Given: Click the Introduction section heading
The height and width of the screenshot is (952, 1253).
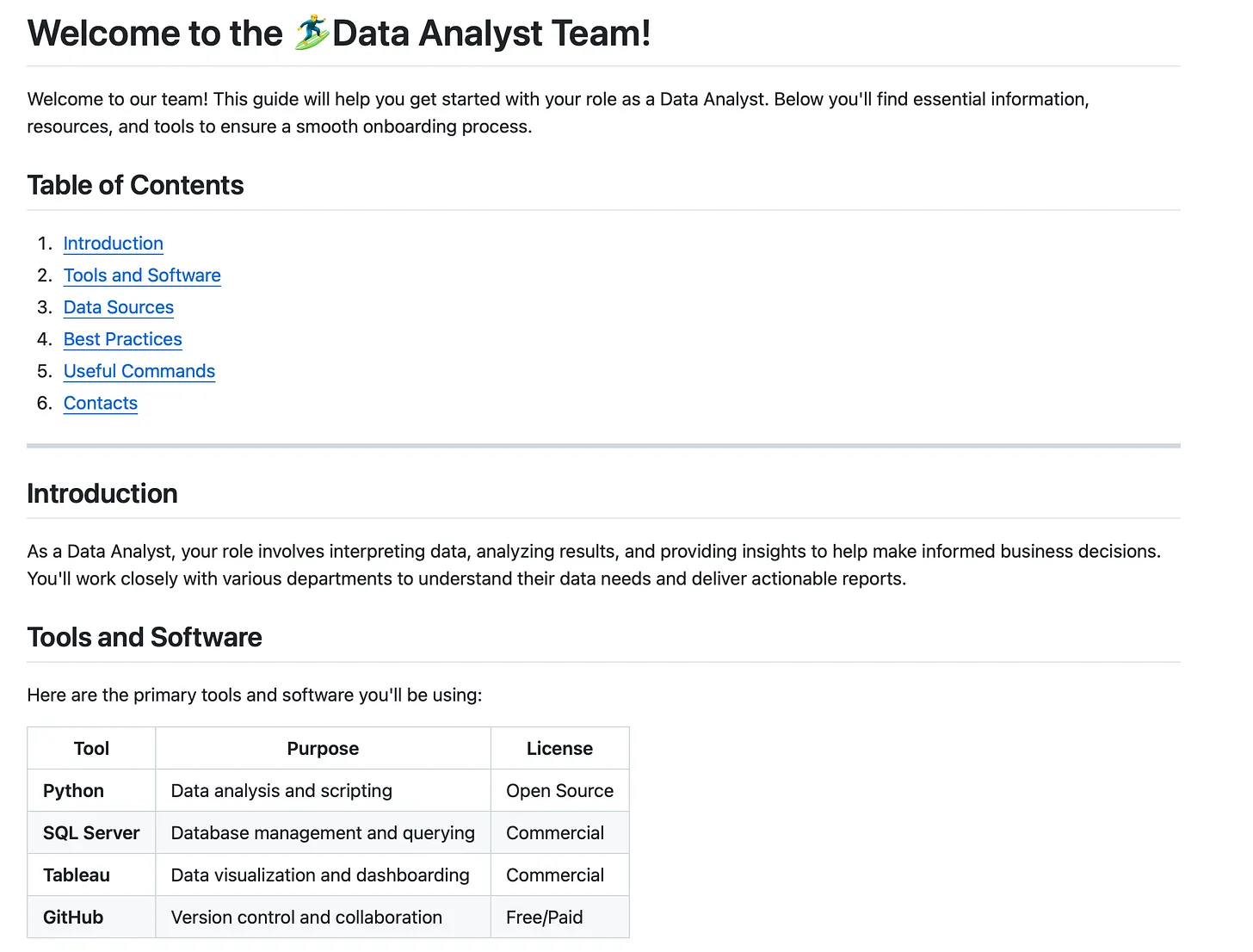Looking at the screenshot, I should pos(102,493).
